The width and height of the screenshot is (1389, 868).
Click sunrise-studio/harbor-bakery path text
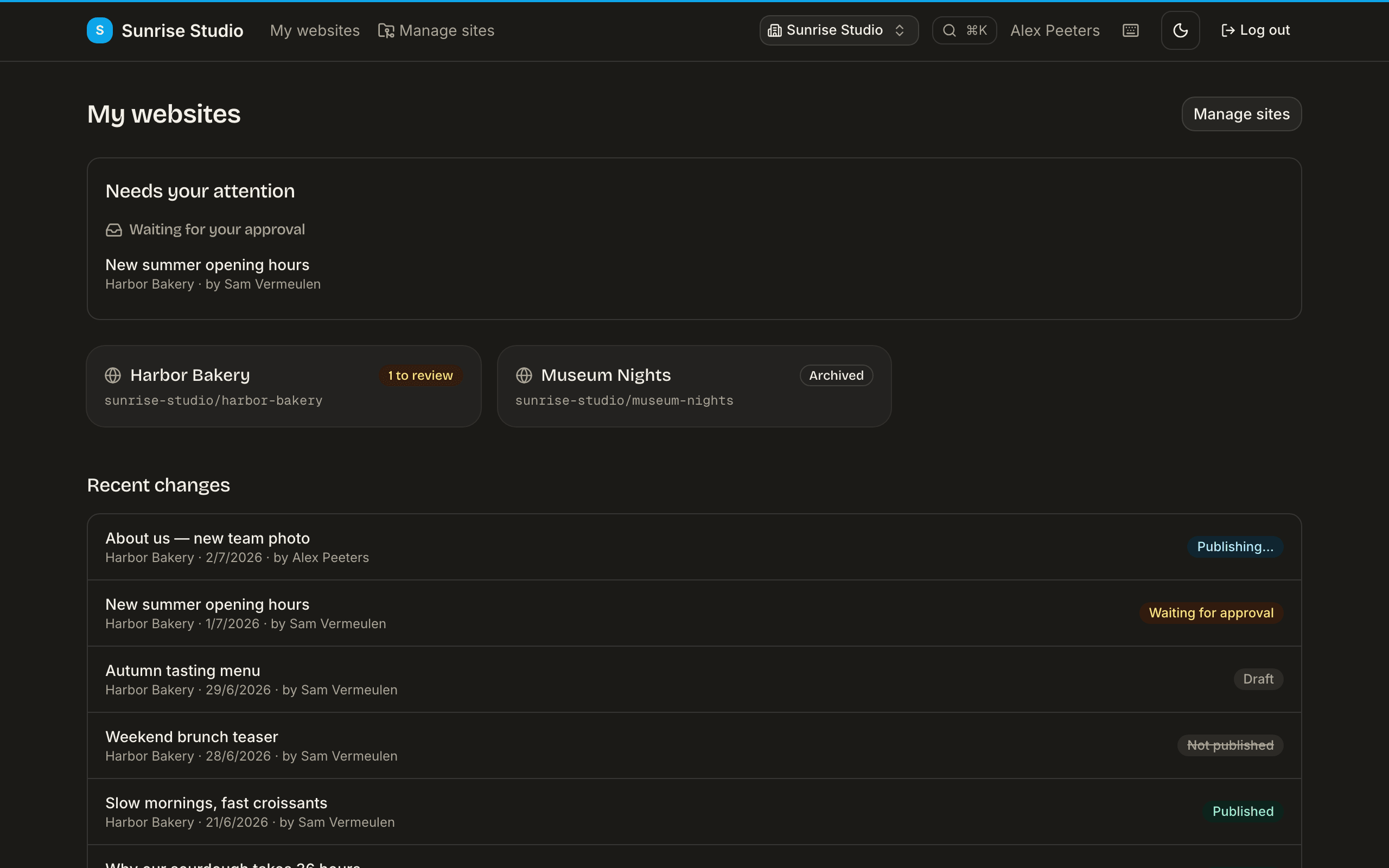[214, 401]
